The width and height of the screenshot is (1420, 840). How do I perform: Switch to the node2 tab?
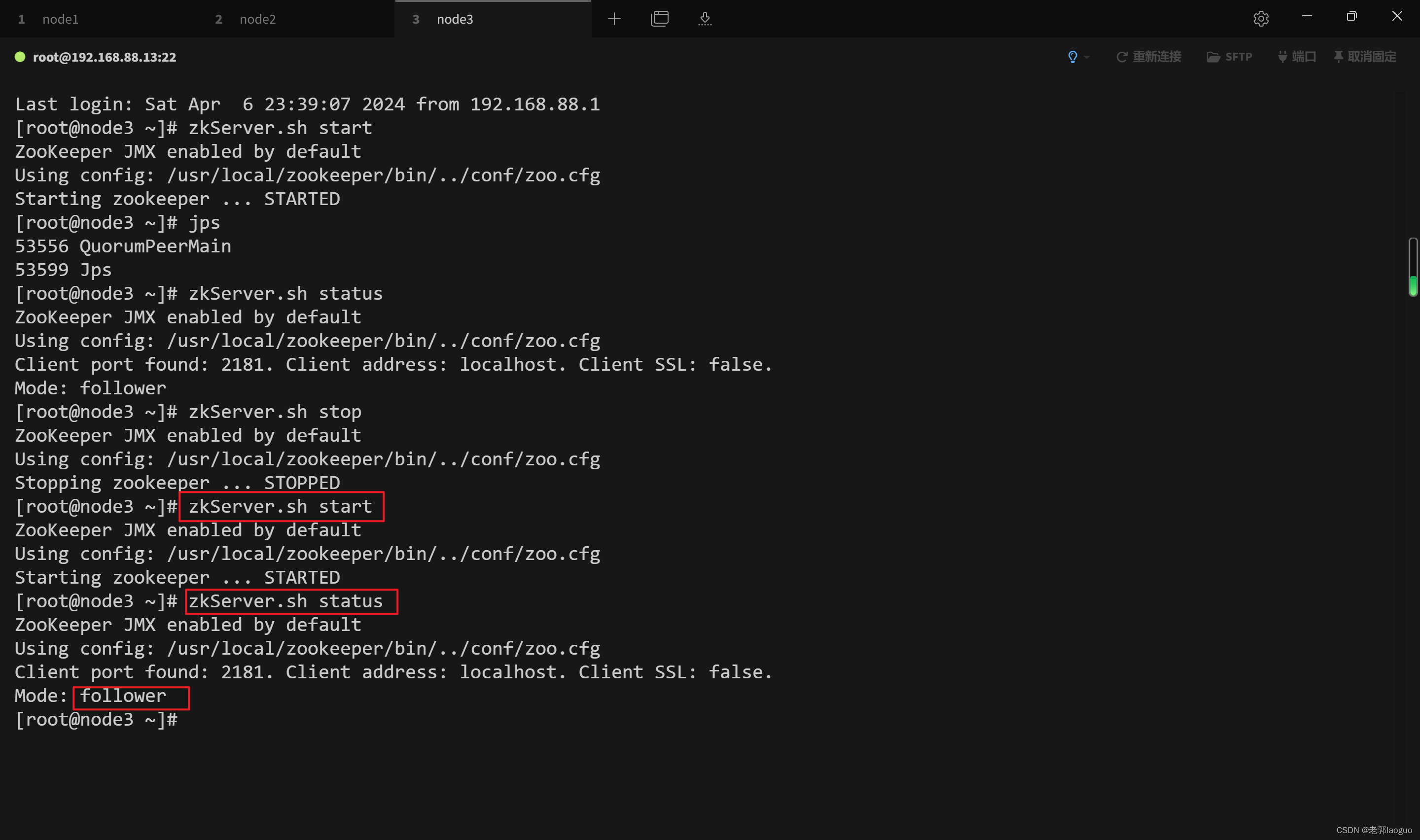(257, 19)
